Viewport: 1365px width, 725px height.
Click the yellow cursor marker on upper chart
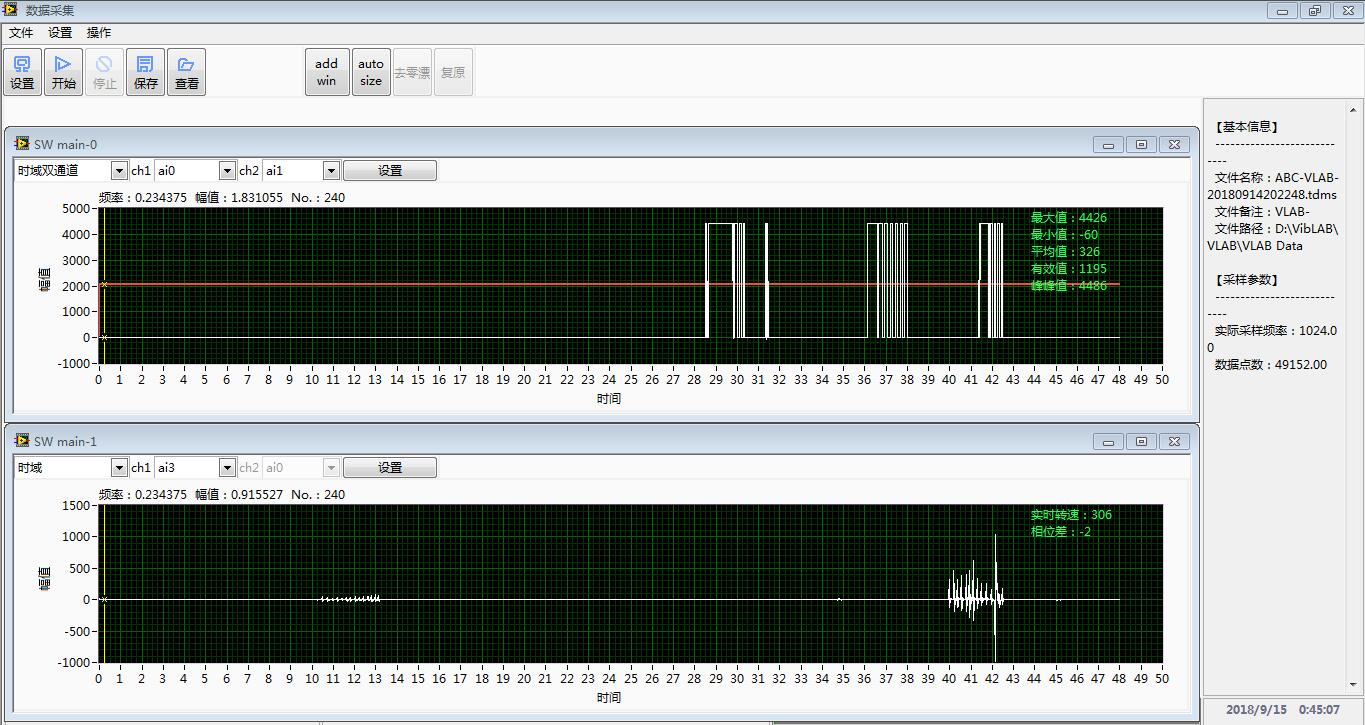[x=103, y=285]
